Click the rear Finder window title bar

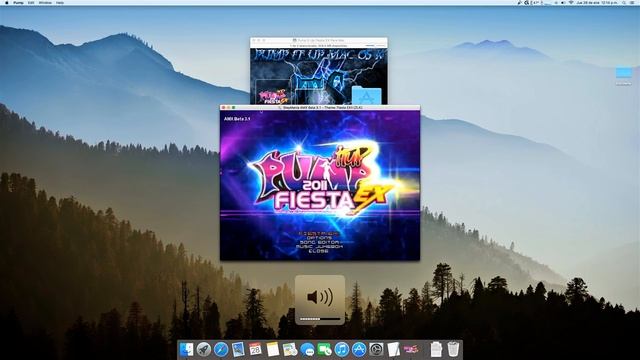pyautogui.click(x=319, y=40)
